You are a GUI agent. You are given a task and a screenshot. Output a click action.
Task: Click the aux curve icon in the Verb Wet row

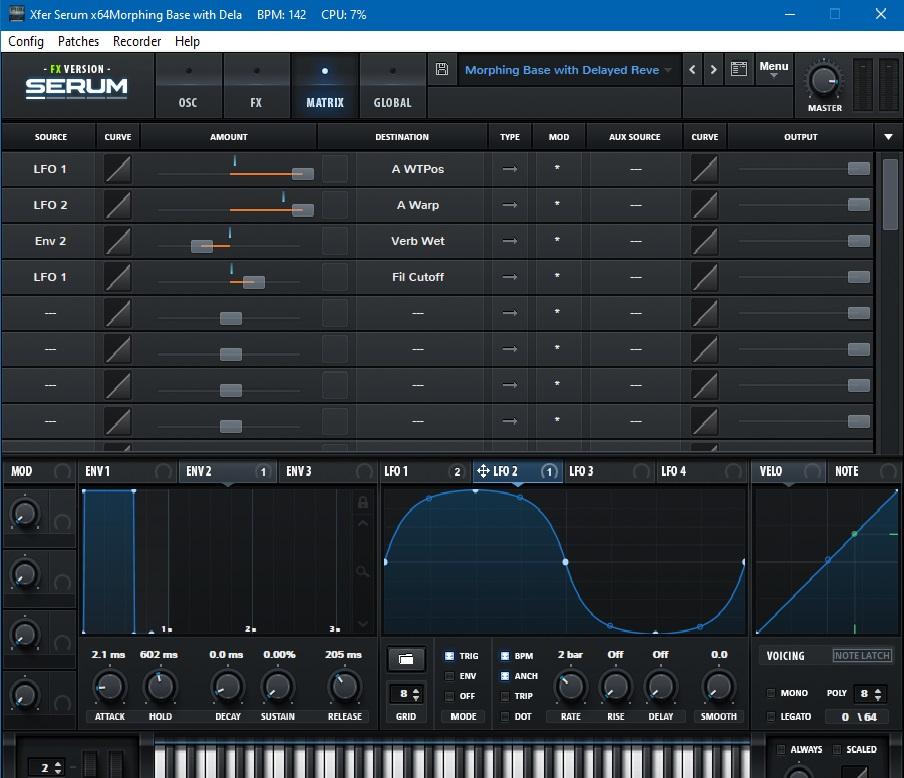click(705, 241)
